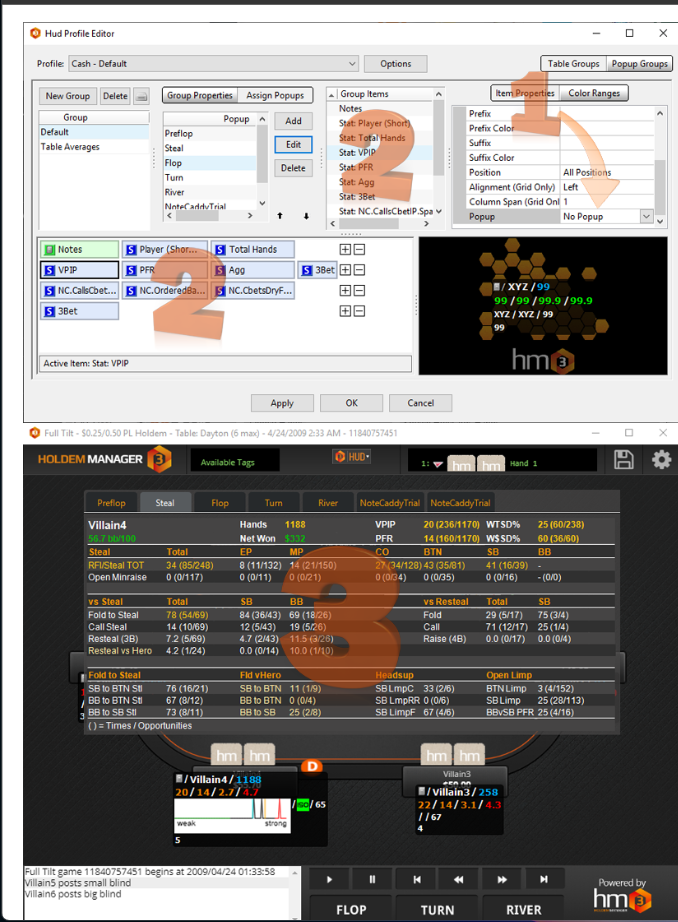Click the Play button in replayer

329,879
